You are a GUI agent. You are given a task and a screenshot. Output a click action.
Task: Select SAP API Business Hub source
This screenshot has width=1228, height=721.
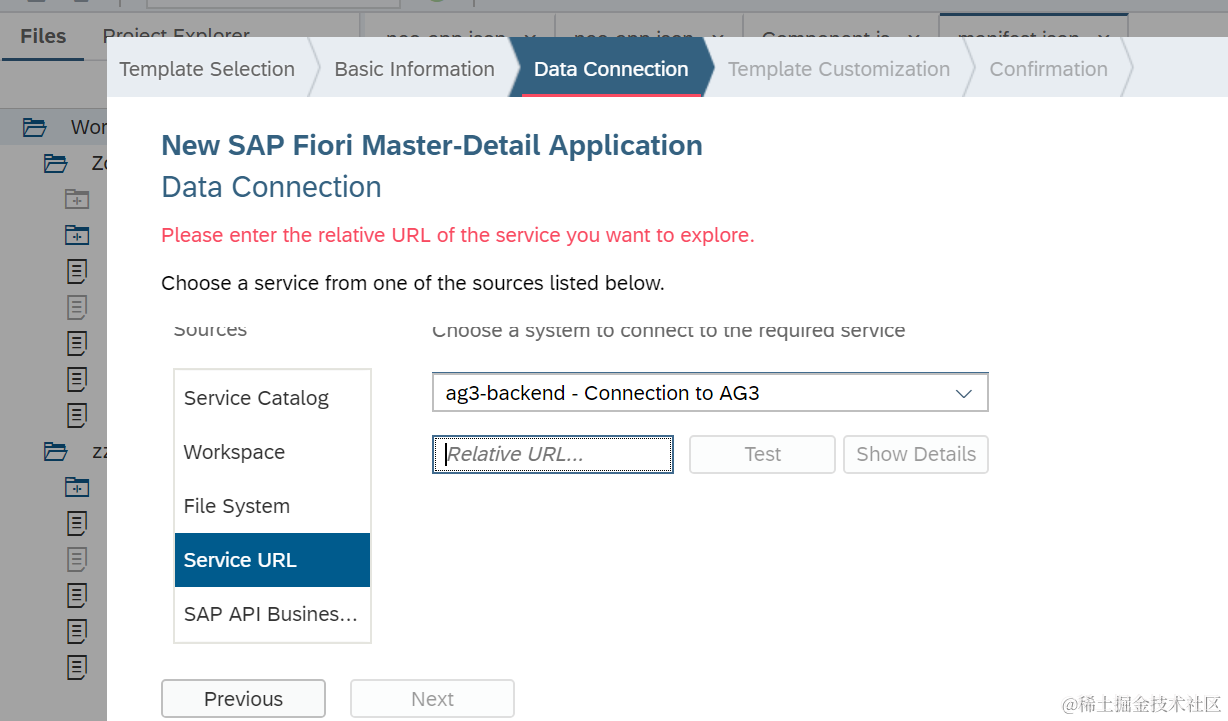pyautogui.click(x=270, y=614)
